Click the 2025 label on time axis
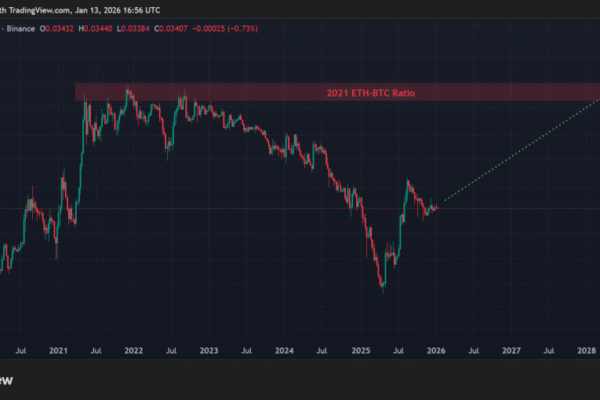600x400 pixels. coord(360,351)
